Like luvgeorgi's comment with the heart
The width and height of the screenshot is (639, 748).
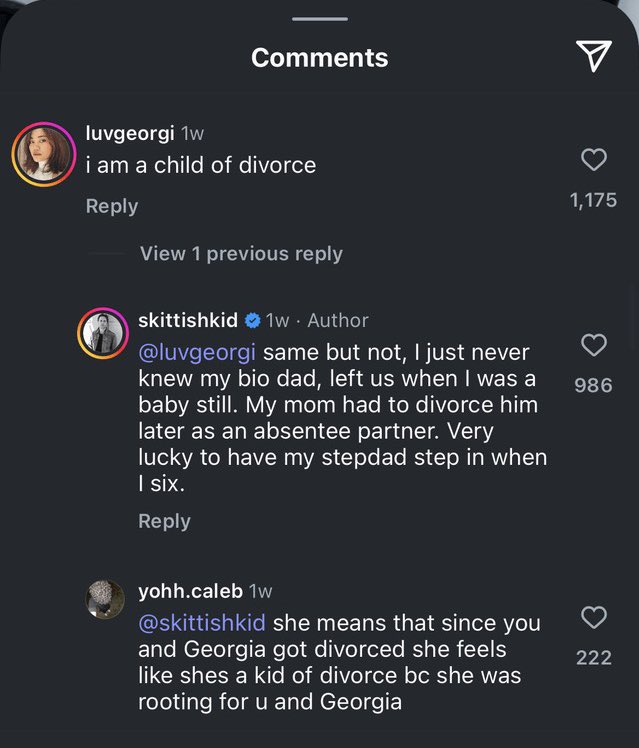pos(594,159)
